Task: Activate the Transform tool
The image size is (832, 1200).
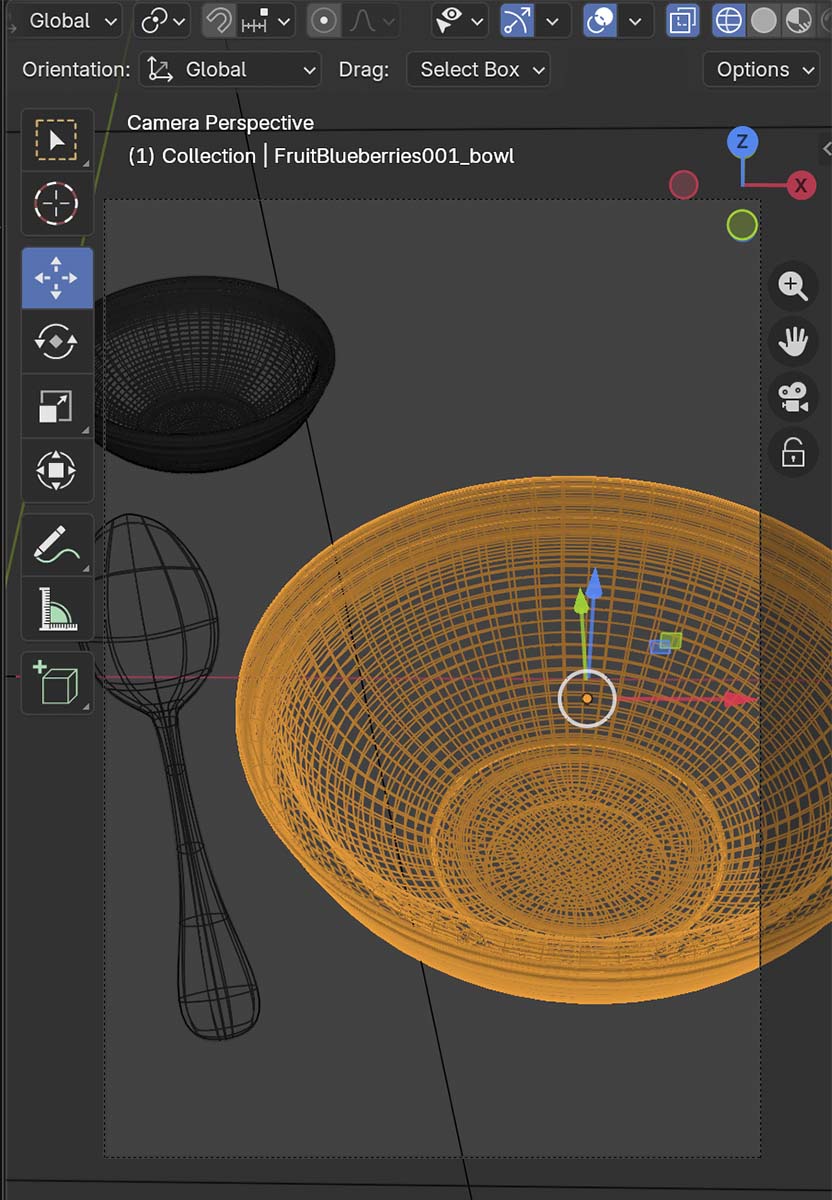Action: pos(57,470)
